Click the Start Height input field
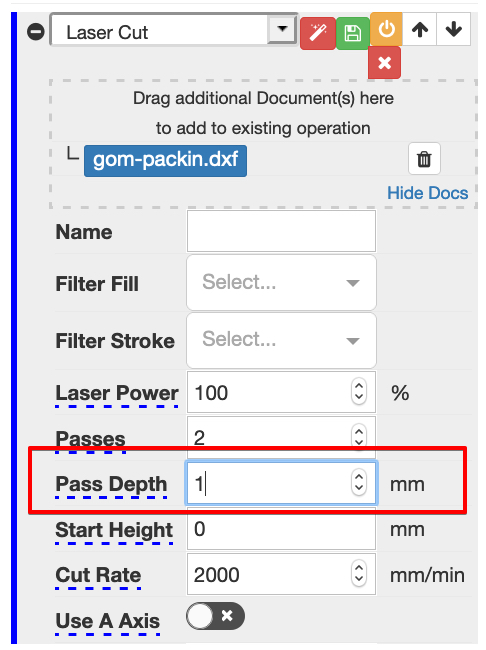The height and width of the screenshot is (650, 486). click(x=282, y=529)
